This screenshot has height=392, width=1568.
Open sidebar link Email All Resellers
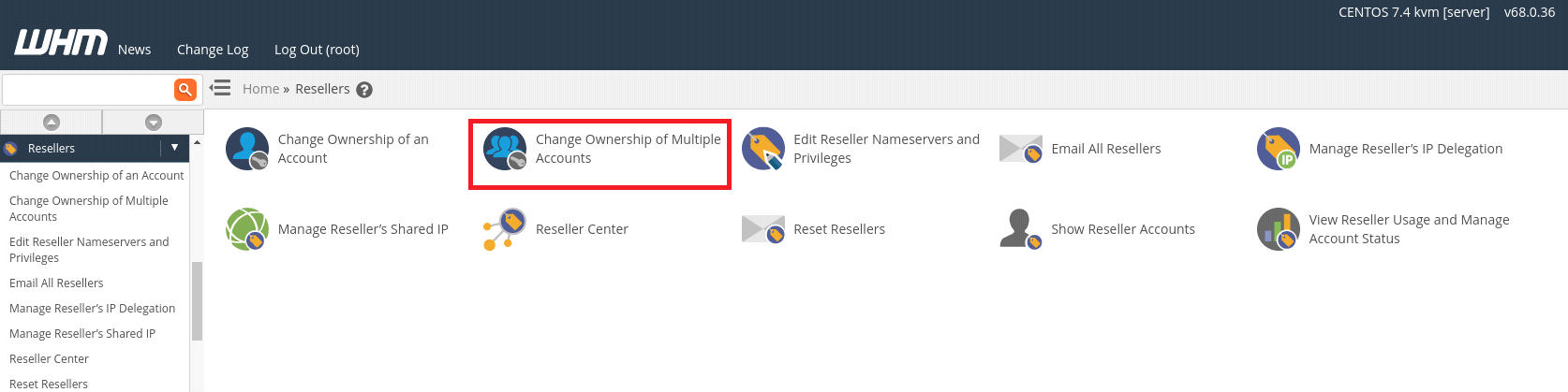(x=56, y=283)
